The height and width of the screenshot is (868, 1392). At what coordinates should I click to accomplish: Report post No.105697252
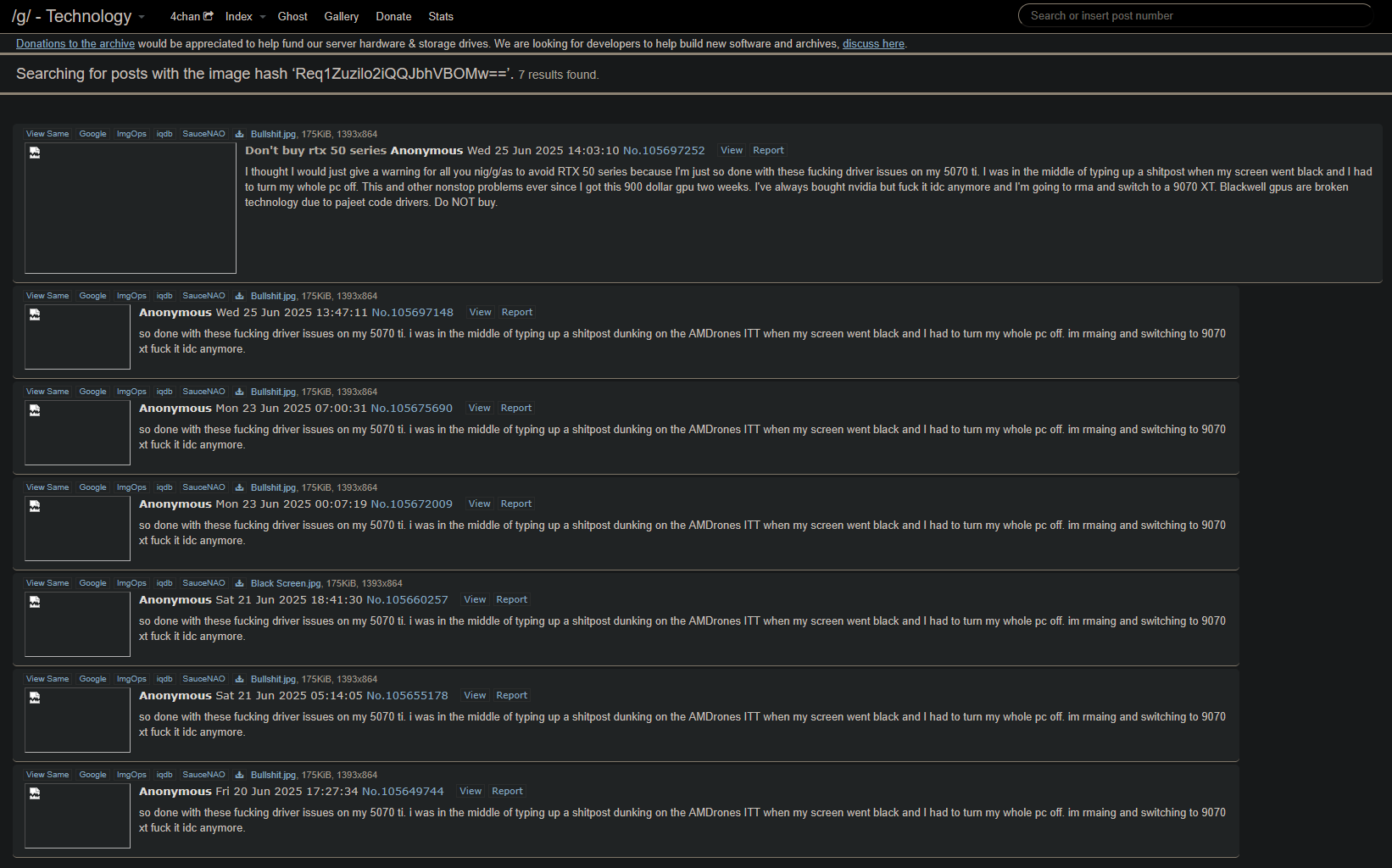click(x=769, y=150)
